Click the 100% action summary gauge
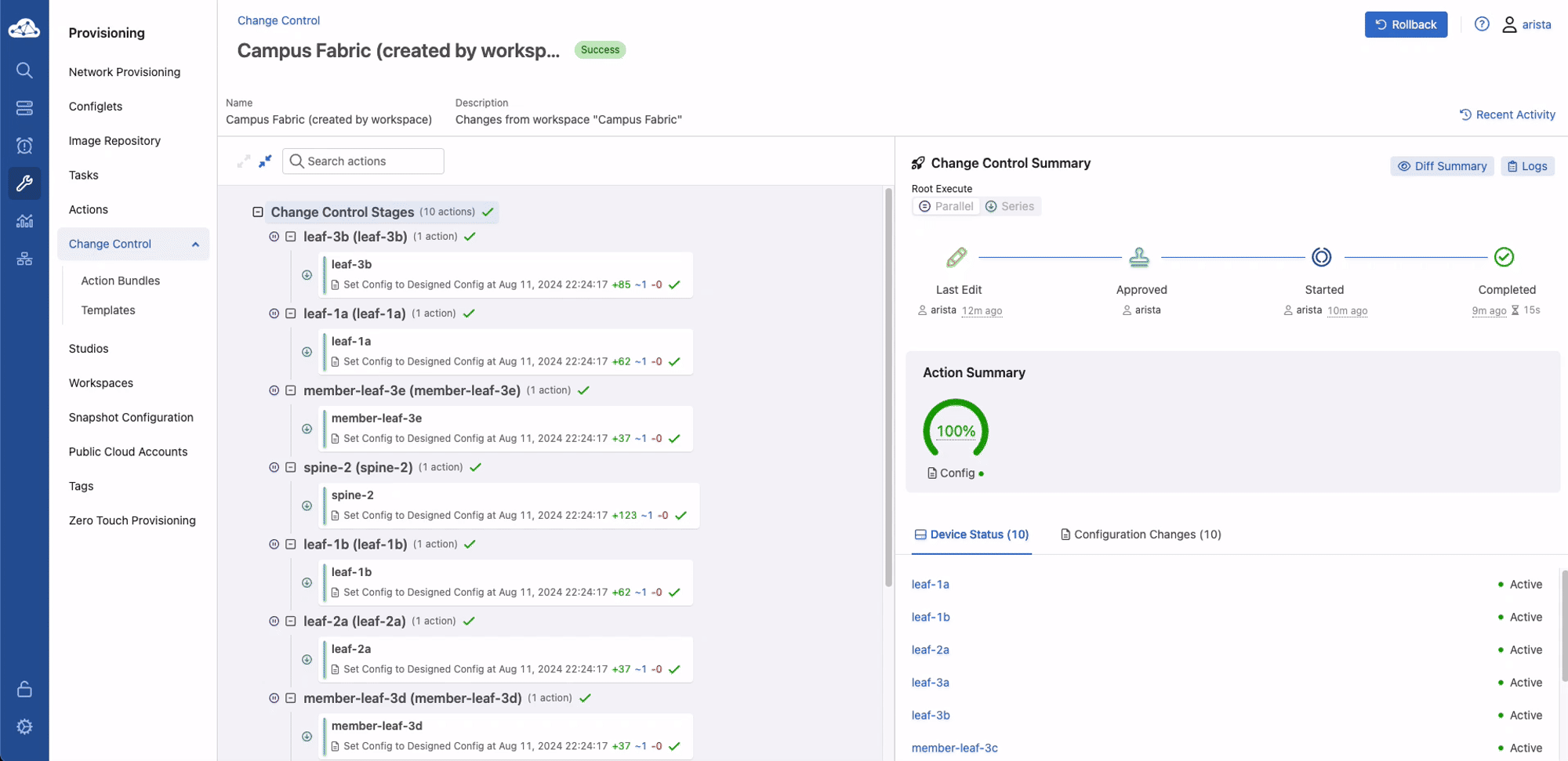The image size is (1568, 761). (956, 430)
